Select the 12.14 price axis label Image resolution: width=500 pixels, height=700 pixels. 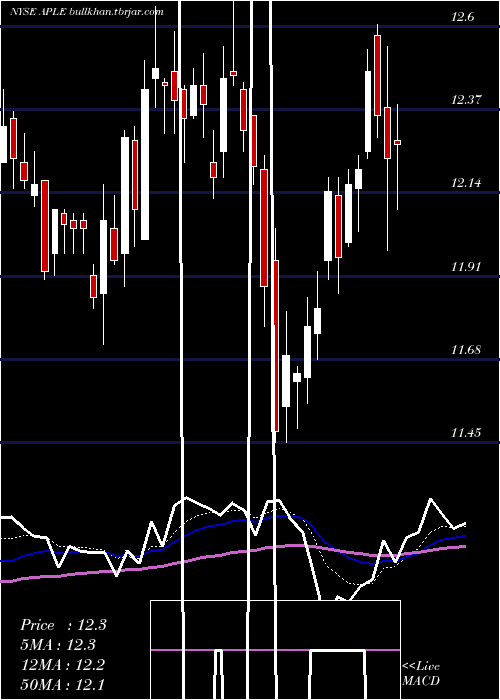pos(466,183)
